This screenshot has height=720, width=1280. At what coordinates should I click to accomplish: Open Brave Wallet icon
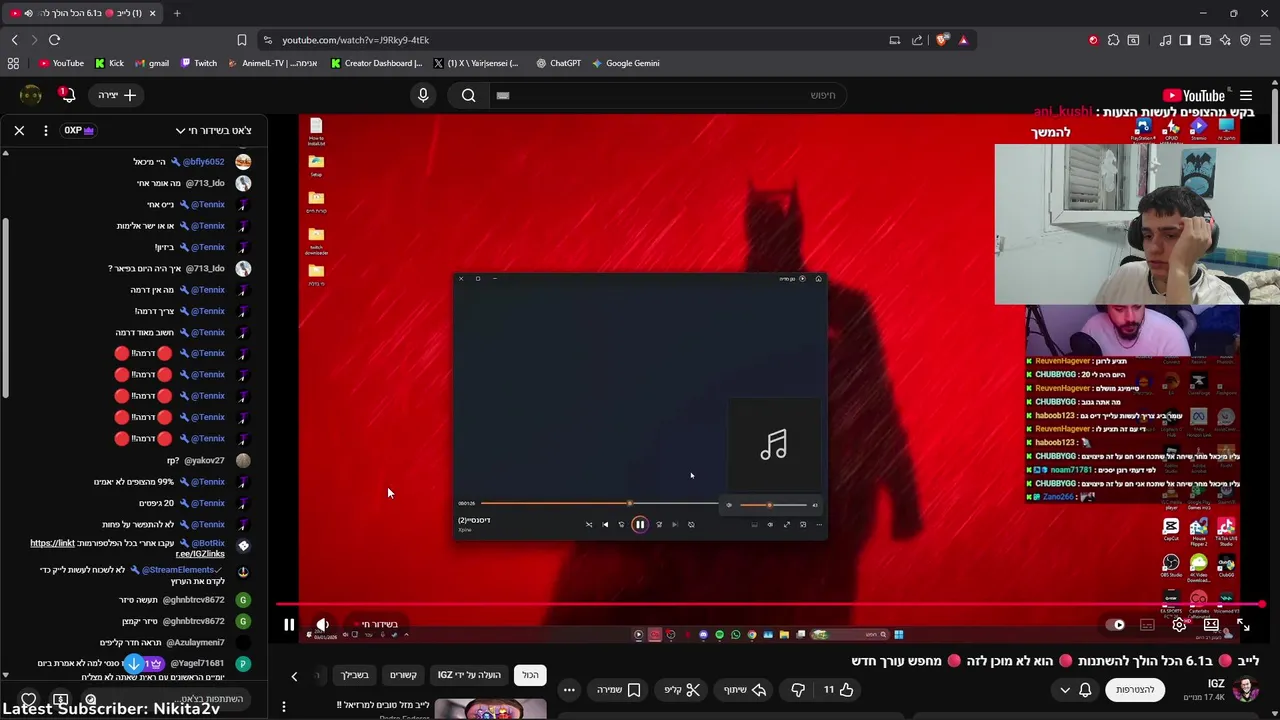(1205, 40)
